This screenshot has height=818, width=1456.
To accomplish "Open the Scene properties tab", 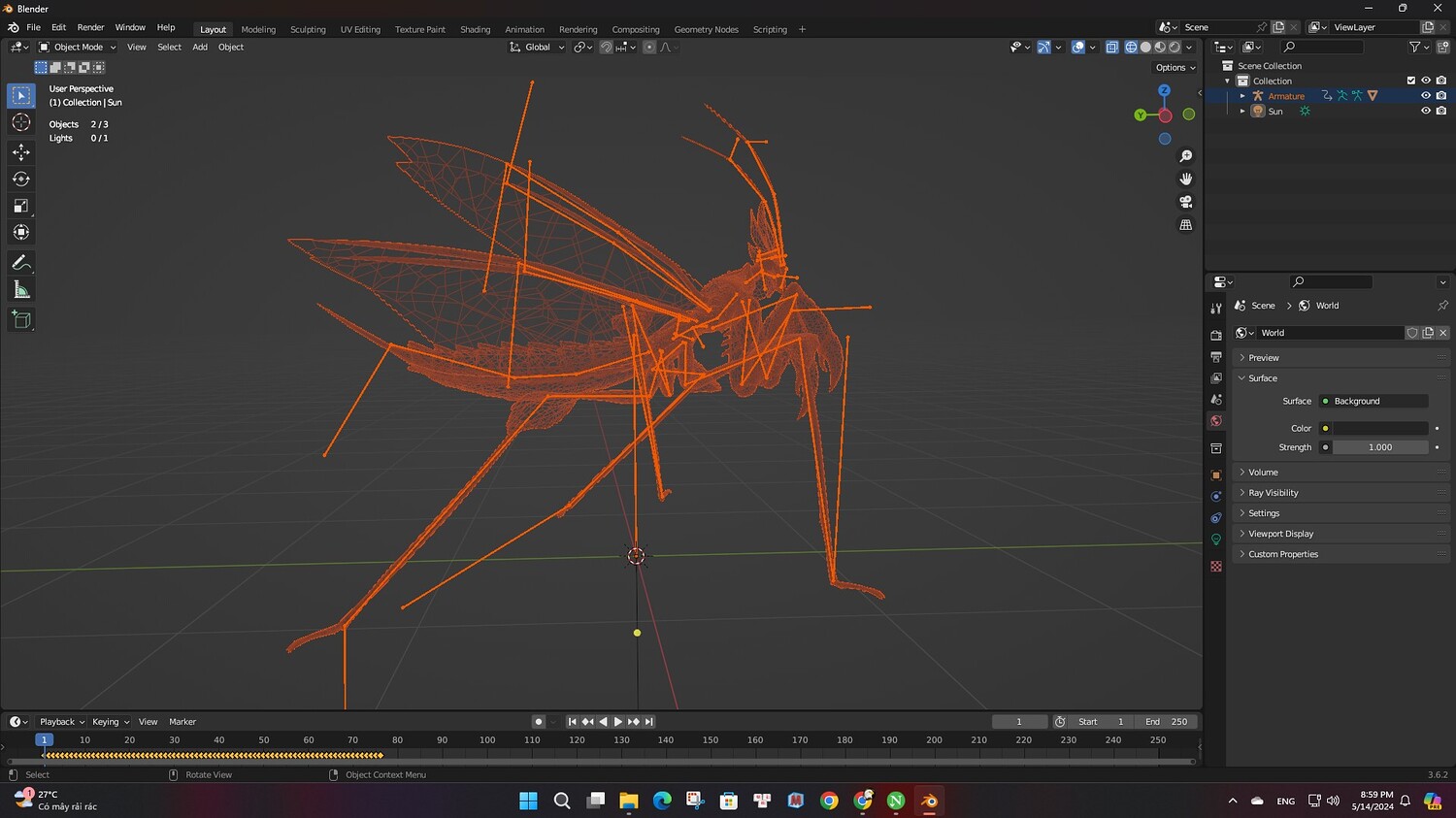I will point(1216,400).
